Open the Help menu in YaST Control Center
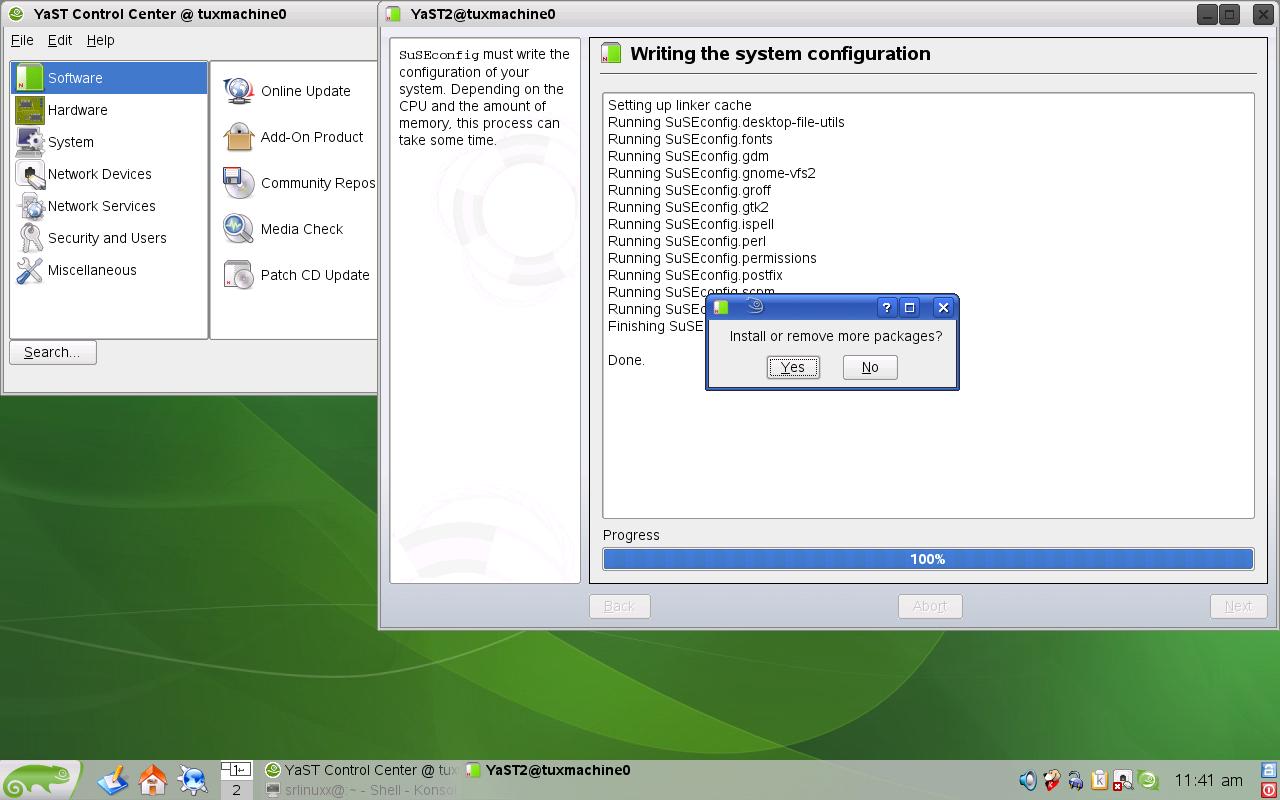 click(x=100, y=40)
